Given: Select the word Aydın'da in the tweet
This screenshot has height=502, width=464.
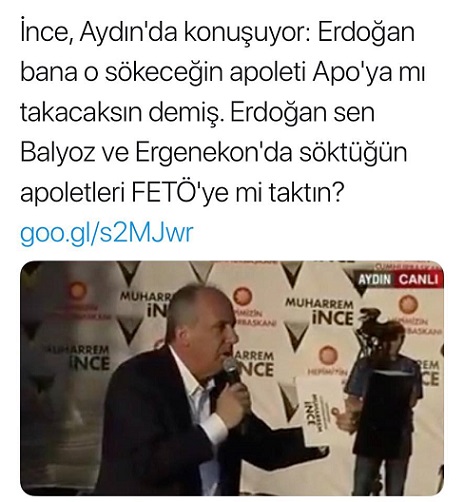Looking at the screenshot, I should point(128,35).
